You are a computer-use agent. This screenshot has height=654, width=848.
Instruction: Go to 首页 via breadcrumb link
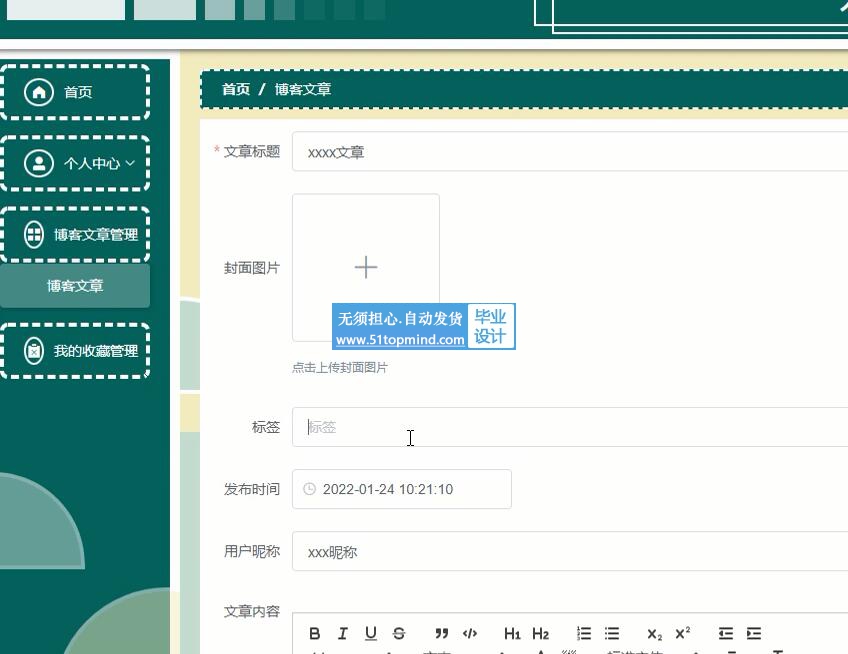point(236,89)
